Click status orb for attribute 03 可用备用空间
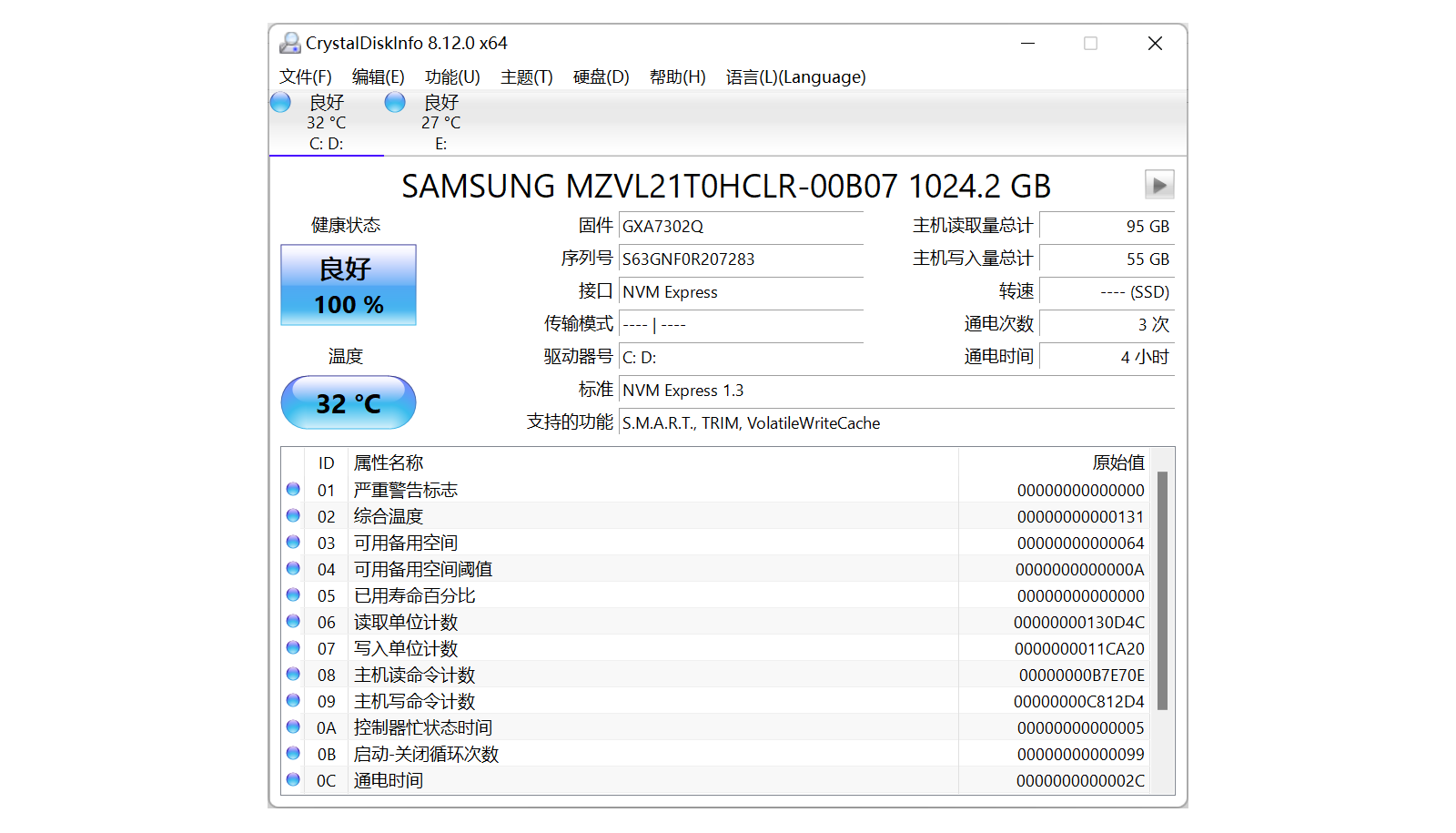This screenshot has height=833, width=1456. pyautogui.click(x=293, y=542)
